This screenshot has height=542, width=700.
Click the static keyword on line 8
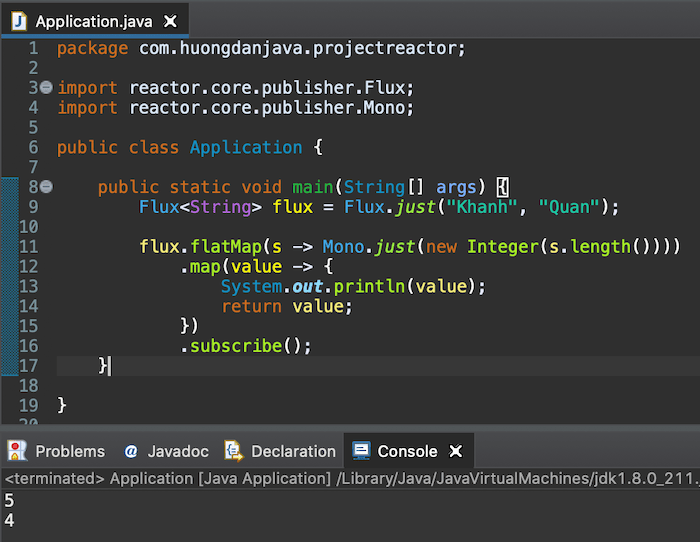click(200, 187)
